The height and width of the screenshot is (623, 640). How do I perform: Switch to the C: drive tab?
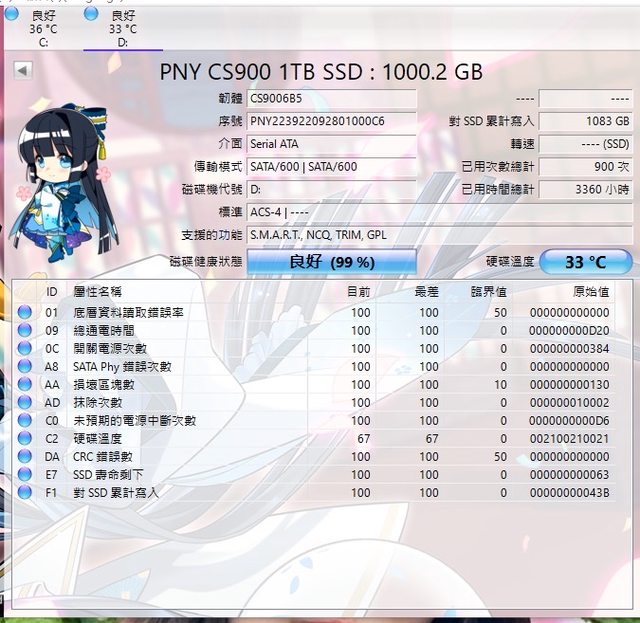click(x=43, y=29)
